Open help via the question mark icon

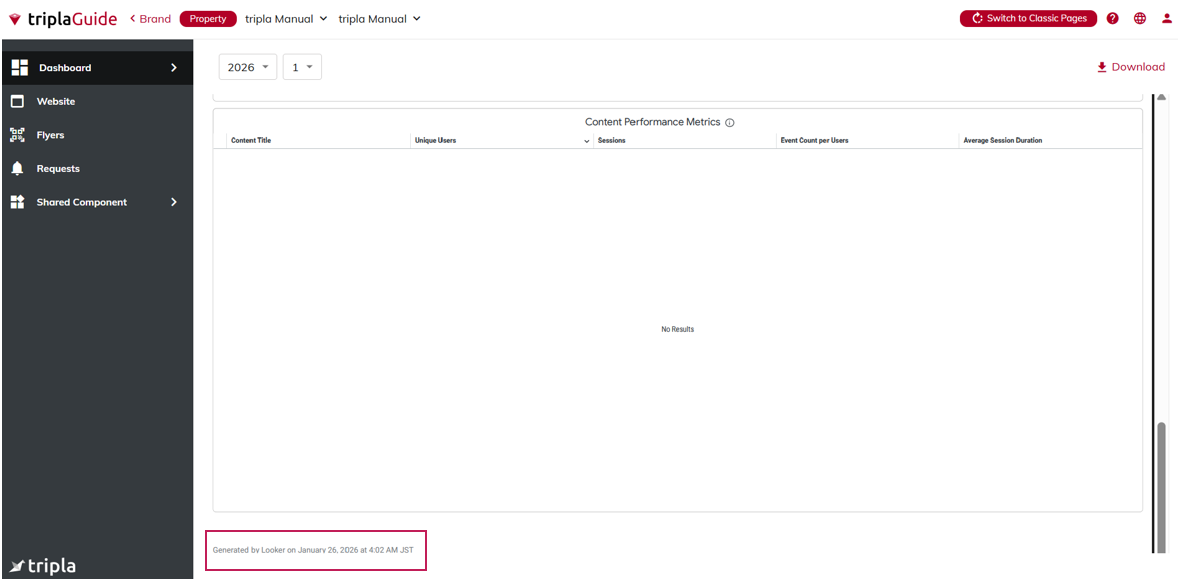coord(1113,18)
